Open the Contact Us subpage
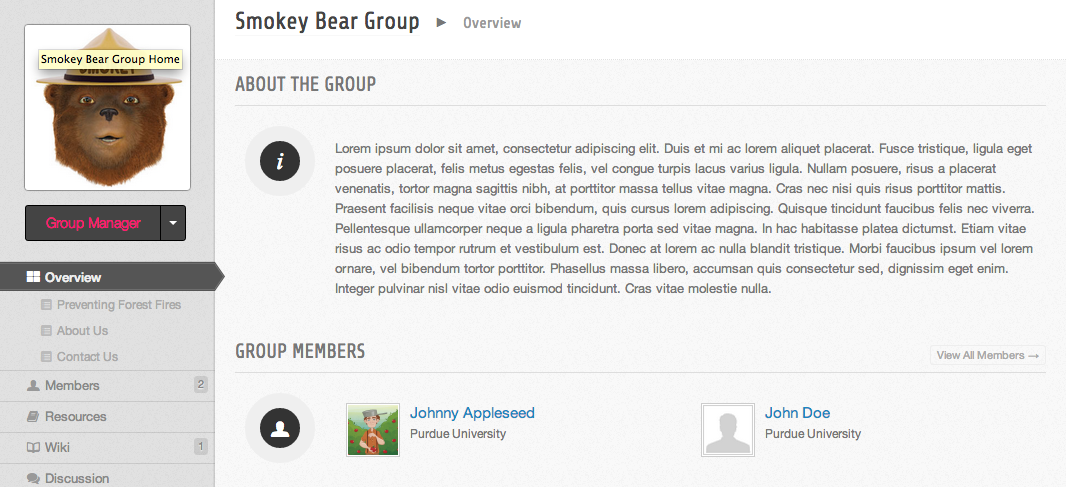Viewport: 1066px width, 487px height. [87, 357]
